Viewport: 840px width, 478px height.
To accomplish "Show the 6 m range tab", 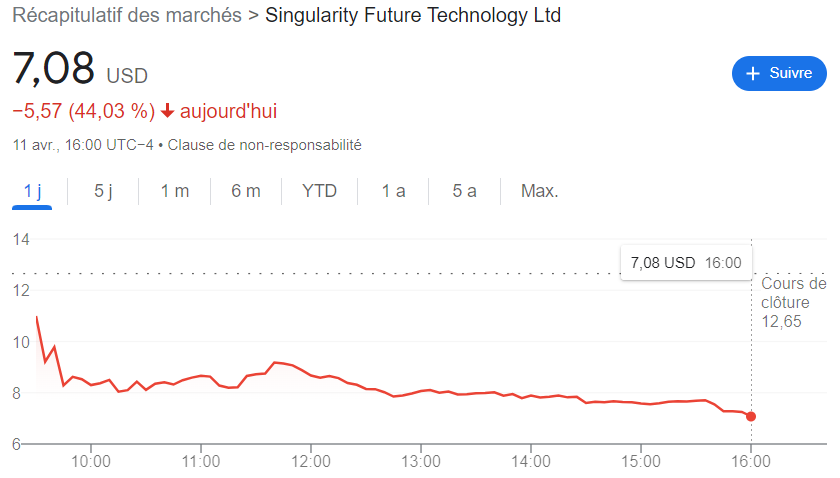I will point(246,191).
